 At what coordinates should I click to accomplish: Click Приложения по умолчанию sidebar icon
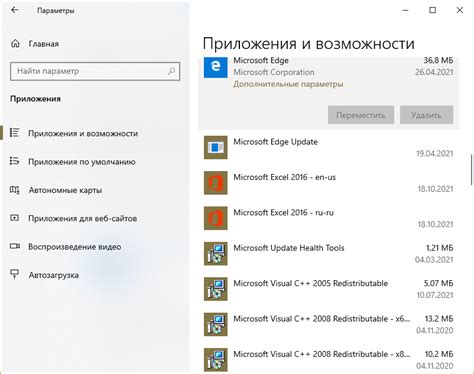coord(14,161)
